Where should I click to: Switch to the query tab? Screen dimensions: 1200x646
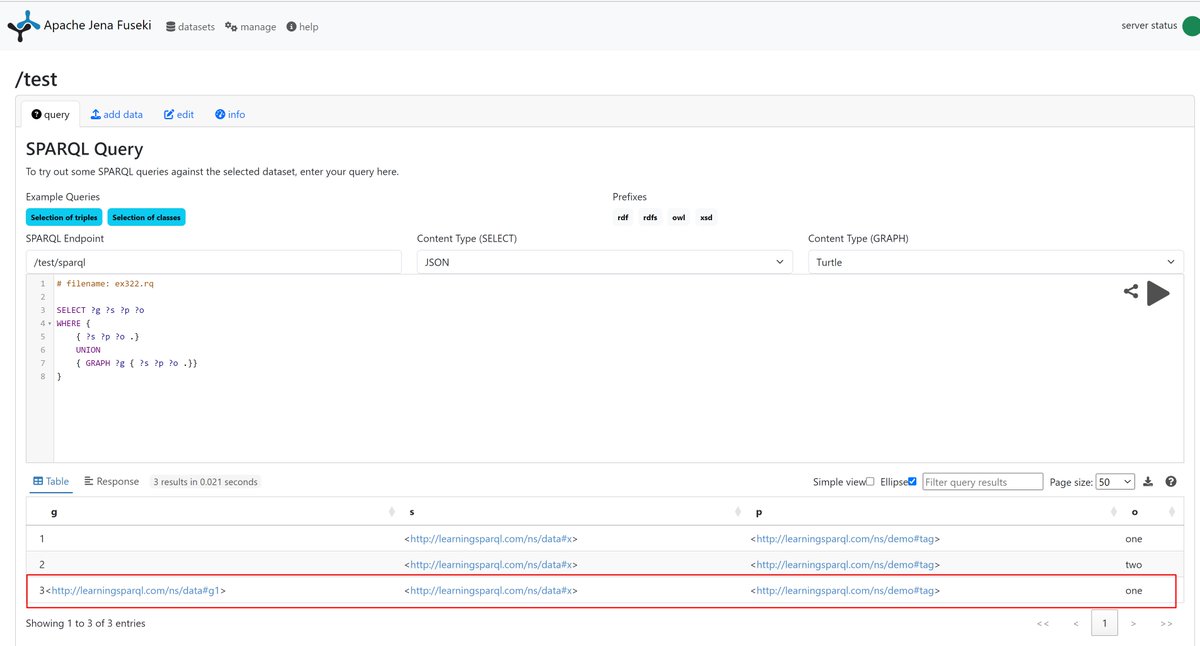51,114
